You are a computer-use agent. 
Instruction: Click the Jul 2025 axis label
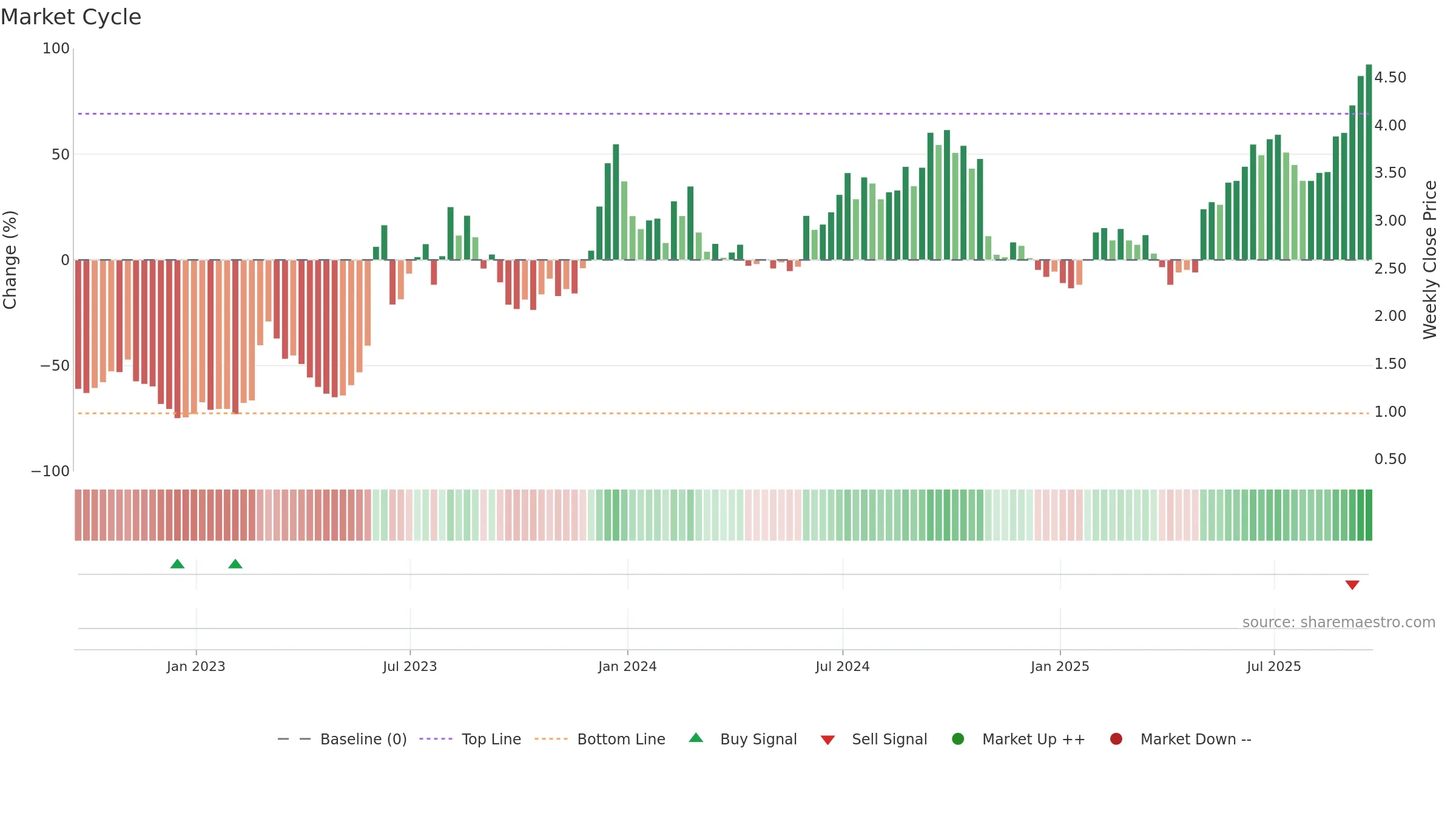point(1274,666)
